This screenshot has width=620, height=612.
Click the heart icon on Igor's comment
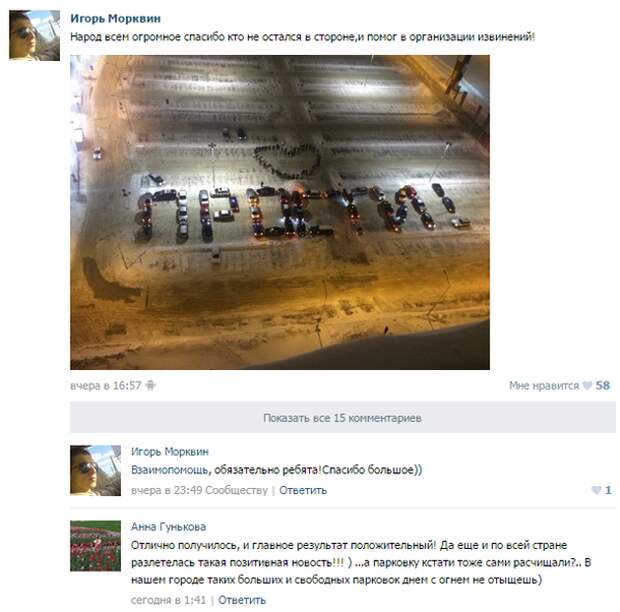pyautogui.click(x=596, y=490)
